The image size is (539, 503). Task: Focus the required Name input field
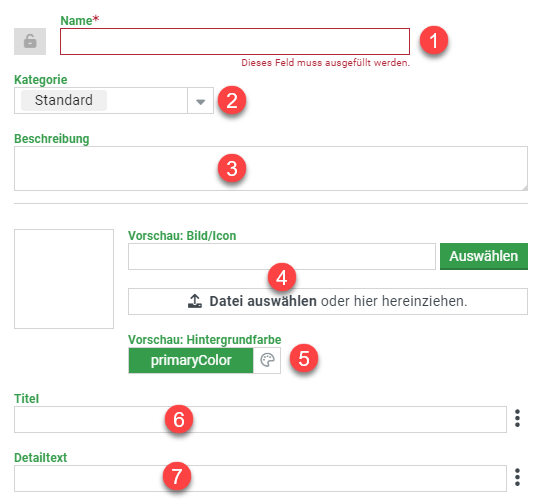235,41
